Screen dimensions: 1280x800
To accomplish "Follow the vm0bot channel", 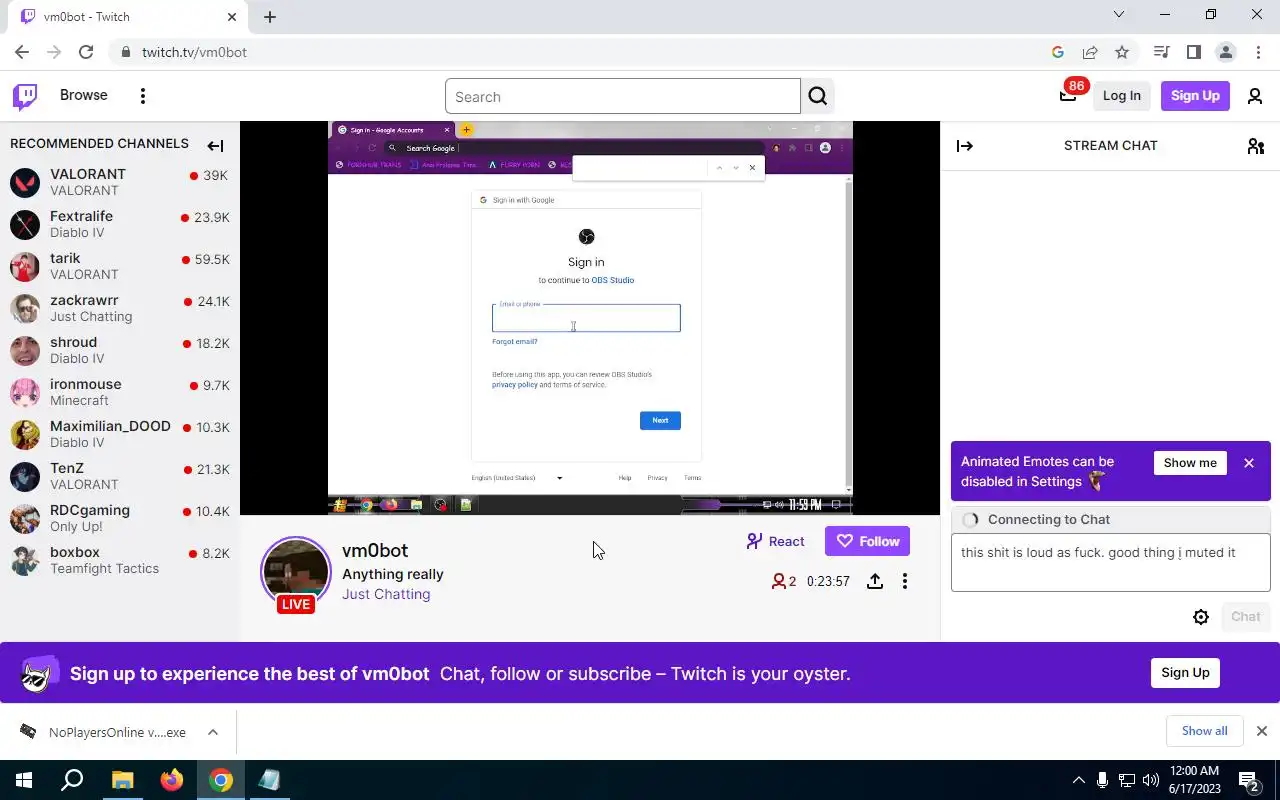I will [x=867, y=541].
